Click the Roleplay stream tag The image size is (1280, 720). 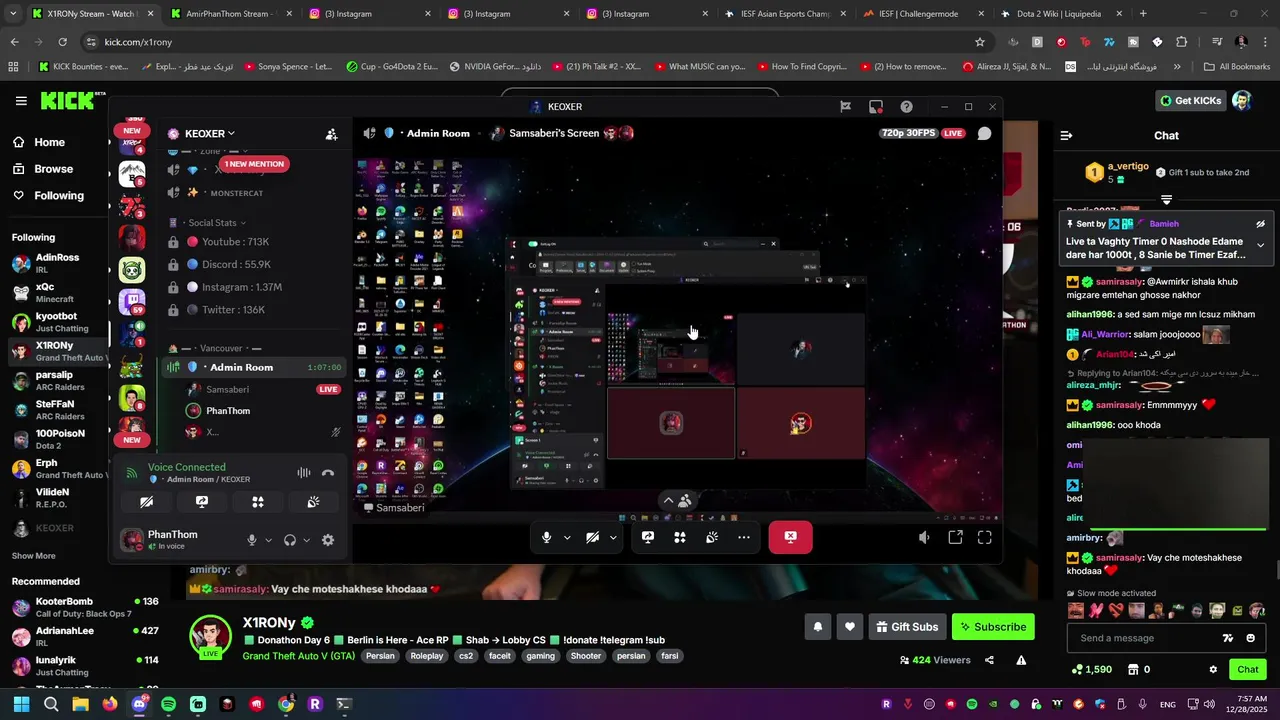click(427, 656)
